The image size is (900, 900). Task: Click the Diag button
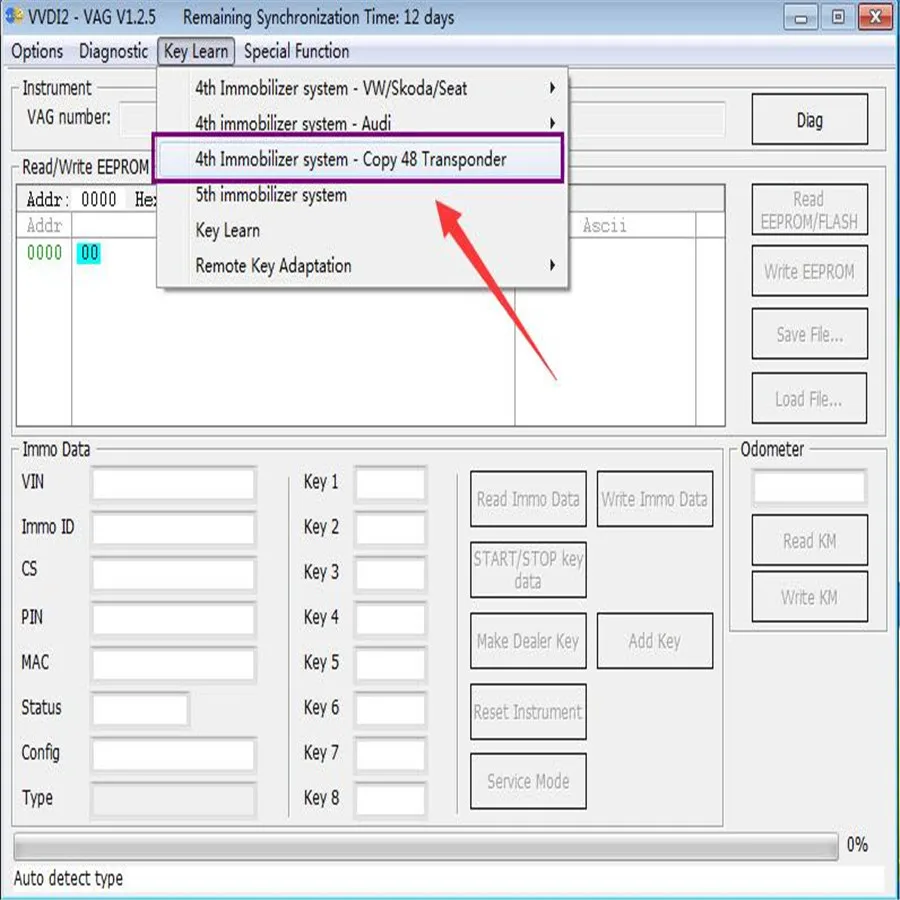coord(809,119)
